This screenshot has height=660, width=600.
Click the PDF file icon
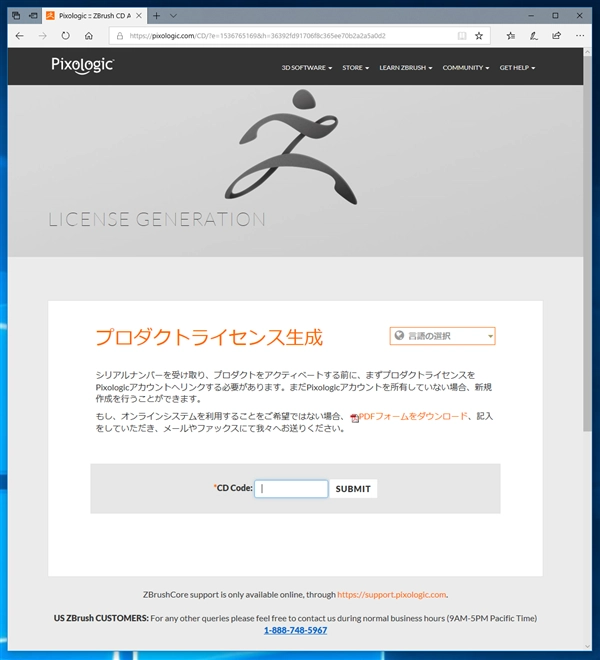tap(355, 418)
